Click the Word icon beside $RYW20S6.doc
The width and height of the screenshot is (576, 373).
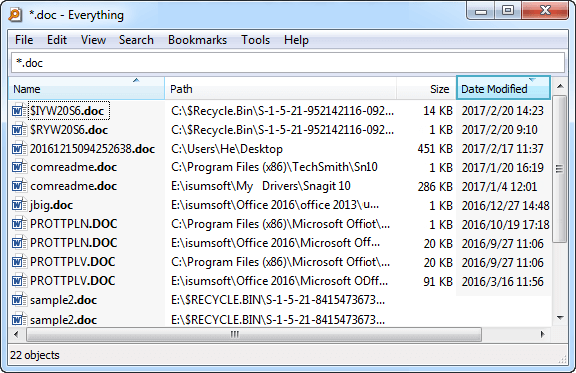coord(19,130)
